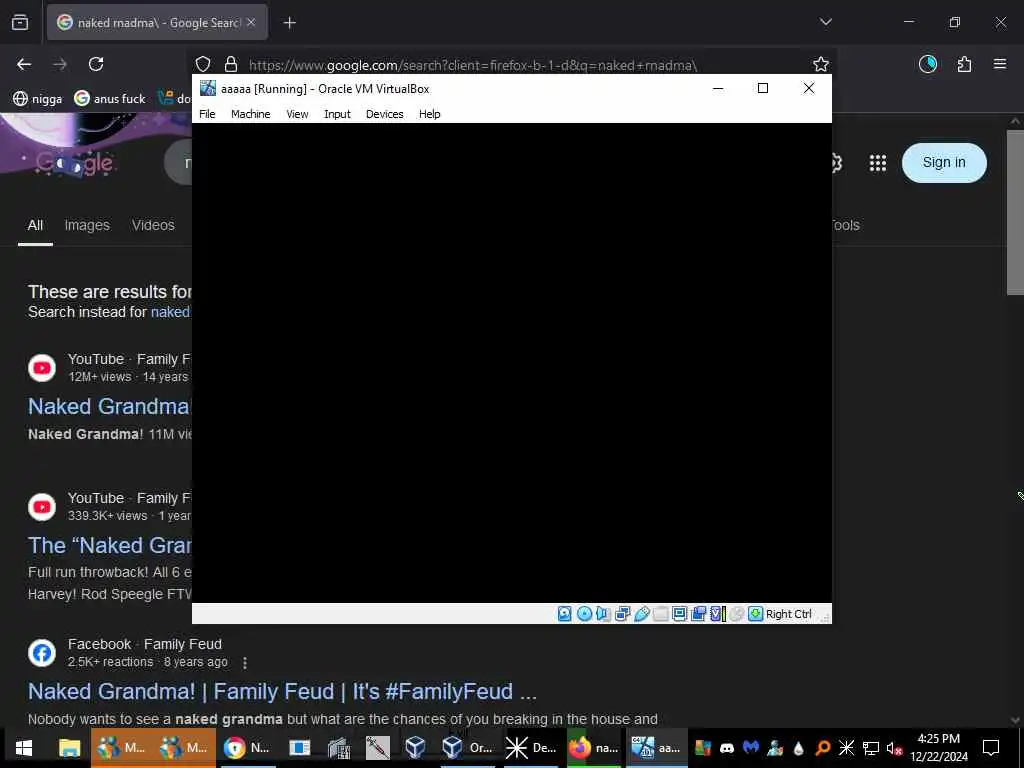Screen dimensions: 1024x768
Task: Open the Machine menu in VirtualBox
Action: [251, 114]
